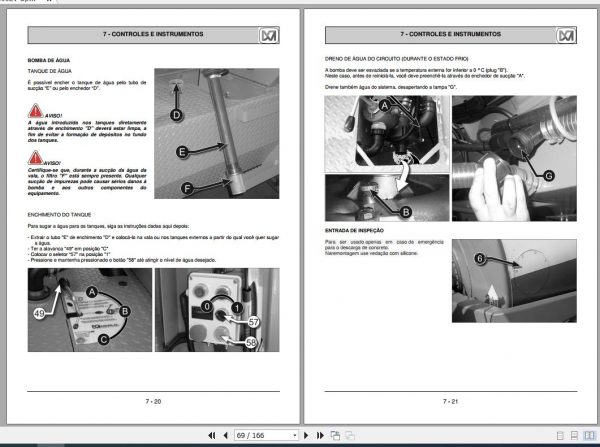
Task: Click the second 'AVISO!' warning triangle
Action: [x=35, y=158]
